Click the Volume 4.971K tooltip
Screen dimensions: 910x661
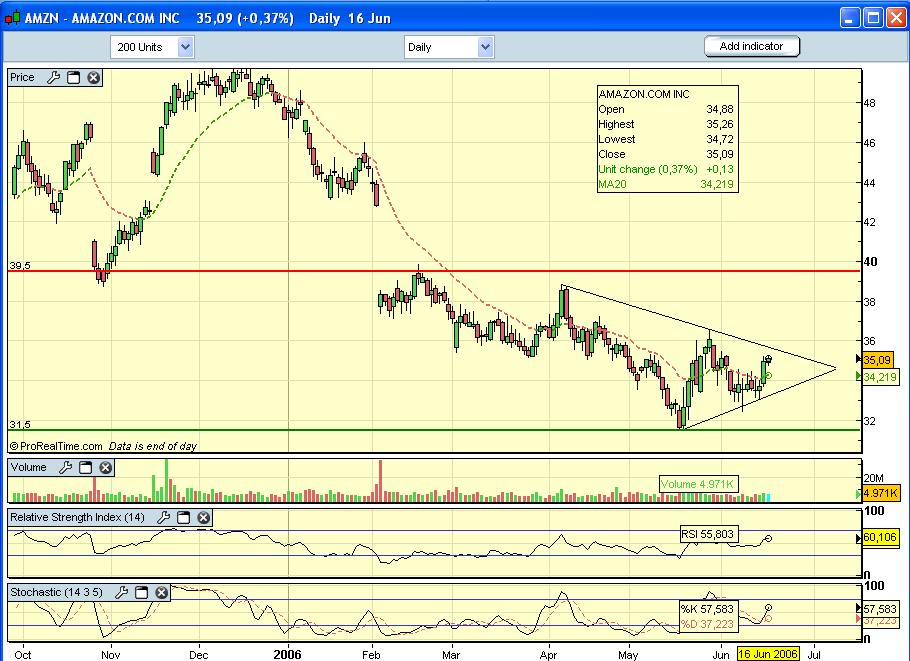698,484
